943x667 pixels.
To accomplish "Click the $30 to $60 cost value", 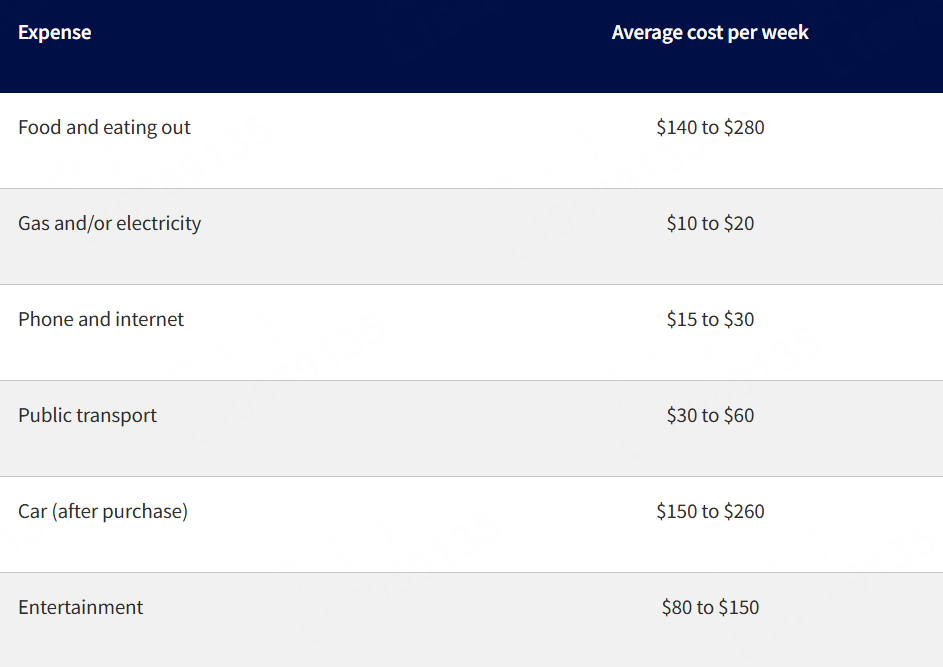I will [710, 416].
